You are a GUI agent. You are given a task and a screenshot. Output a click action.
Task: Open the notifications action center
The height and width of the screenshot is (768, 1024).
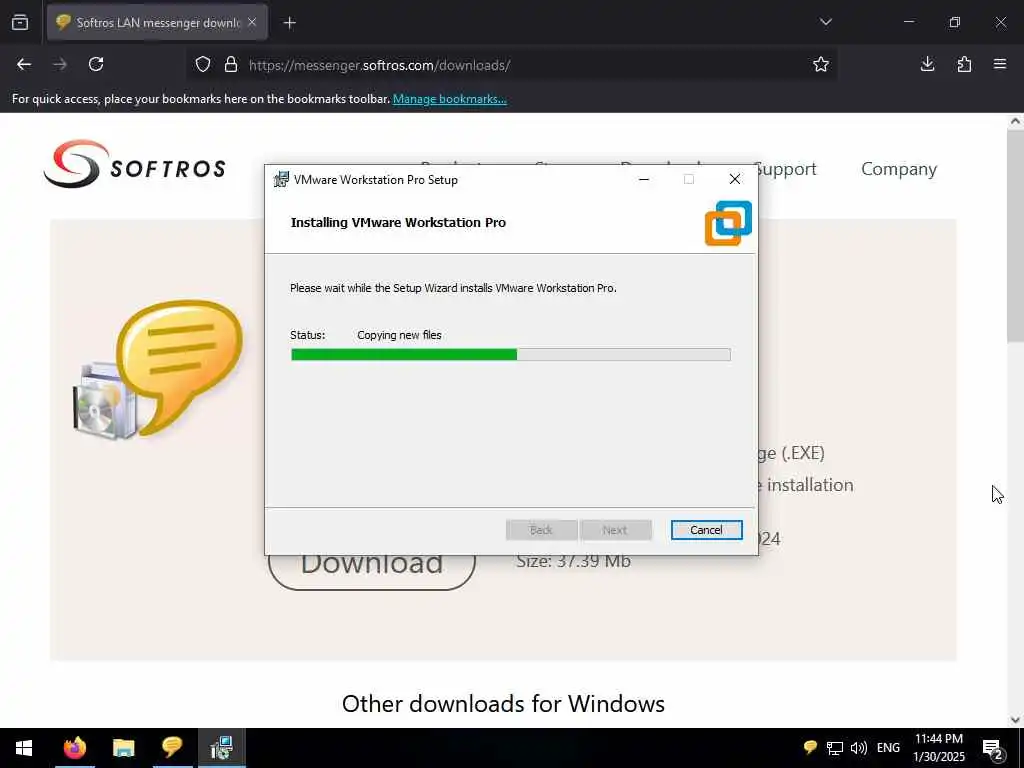(993, 748)
